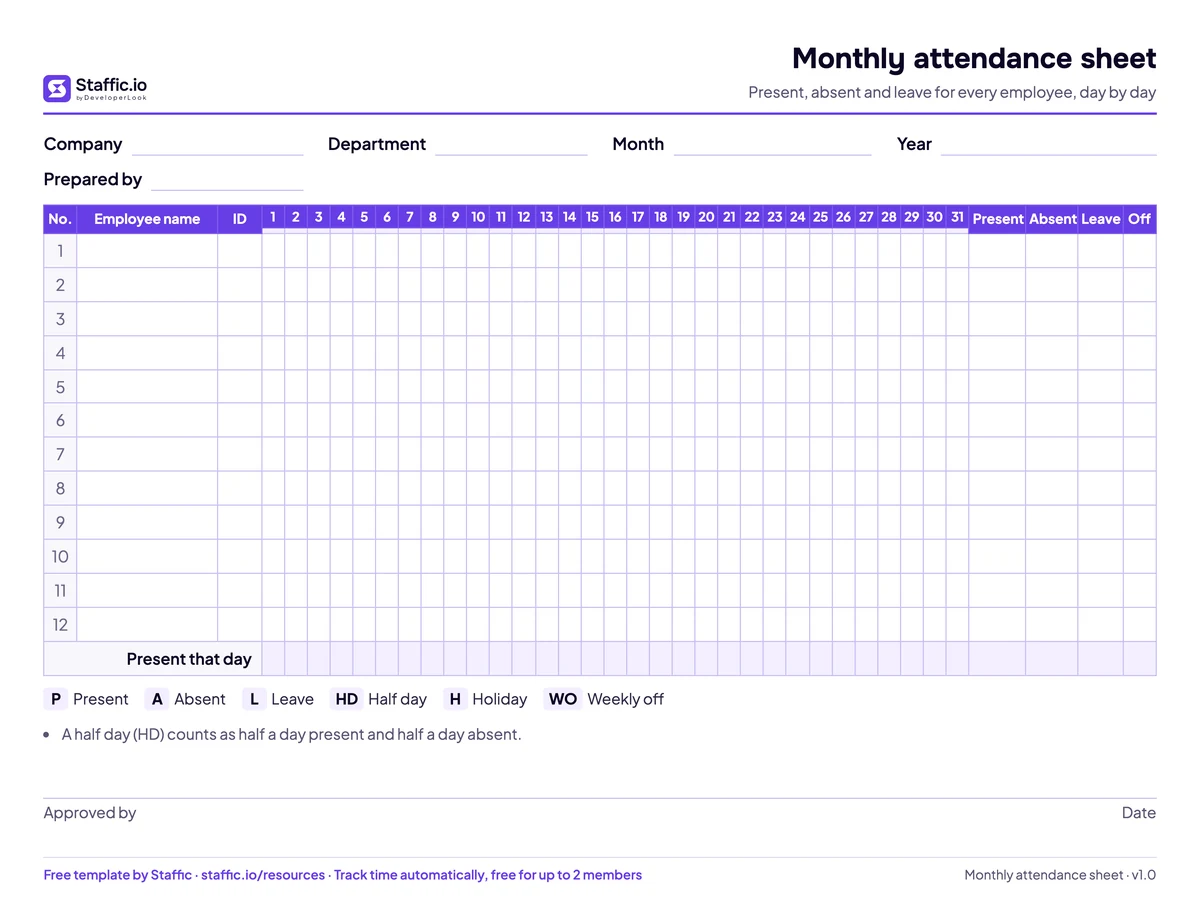Click the 'H' Holiday legend badge
This screenshot has width=1200, height=900.
[x=455, y=699]
